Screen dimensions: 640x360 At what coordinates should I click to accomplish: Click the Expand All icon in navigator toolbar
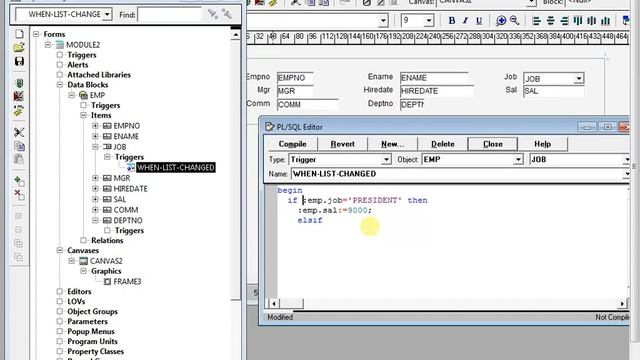[x=19, y=243]
